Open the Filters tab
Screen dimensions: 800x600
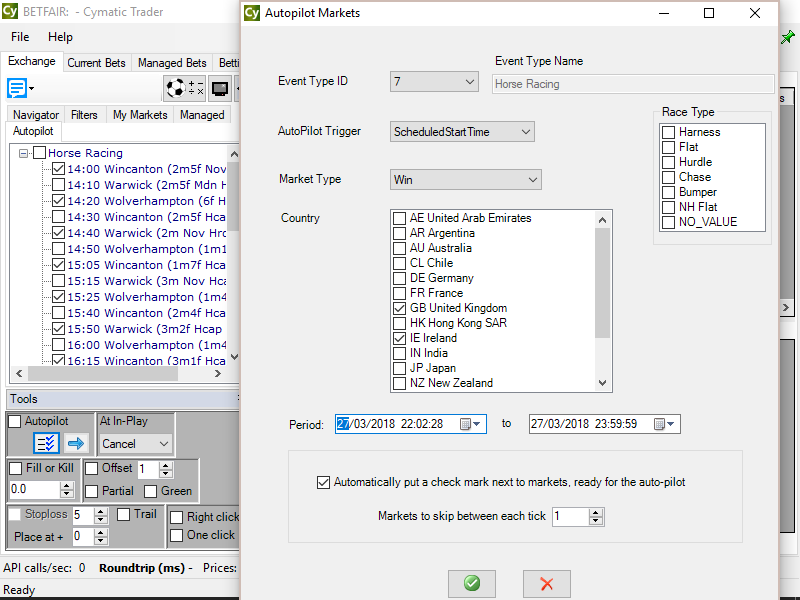84,115
